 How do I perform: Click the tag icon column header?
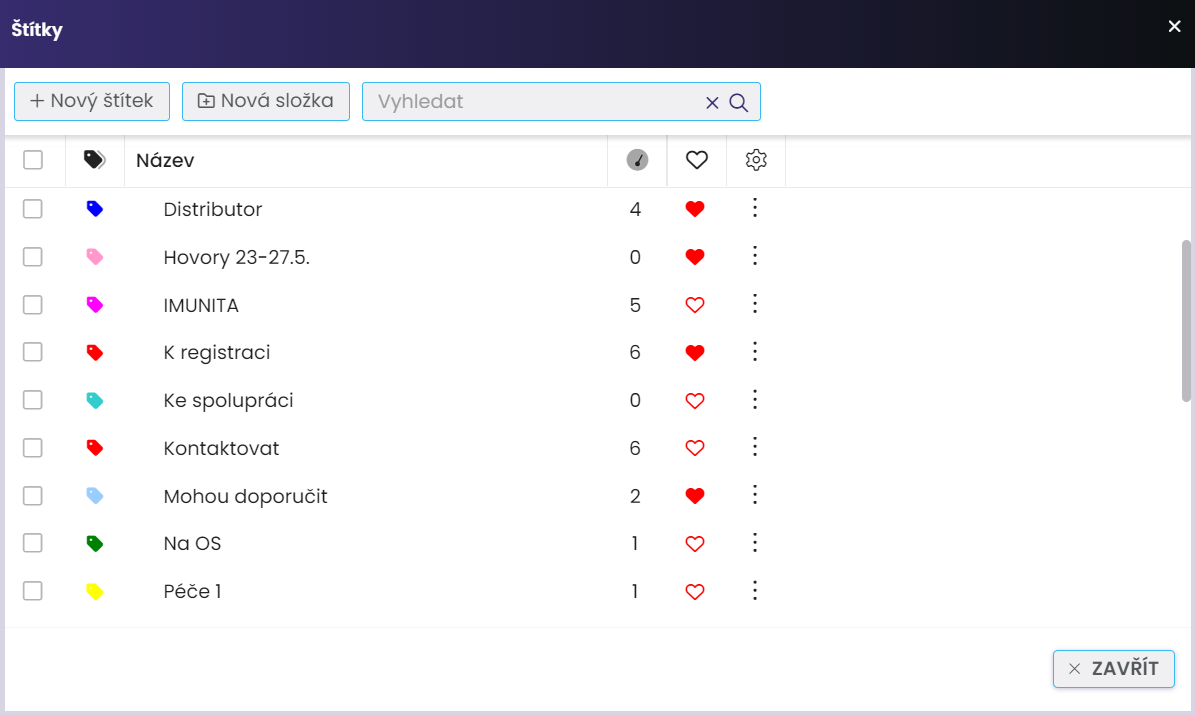(x=95, y=160)
